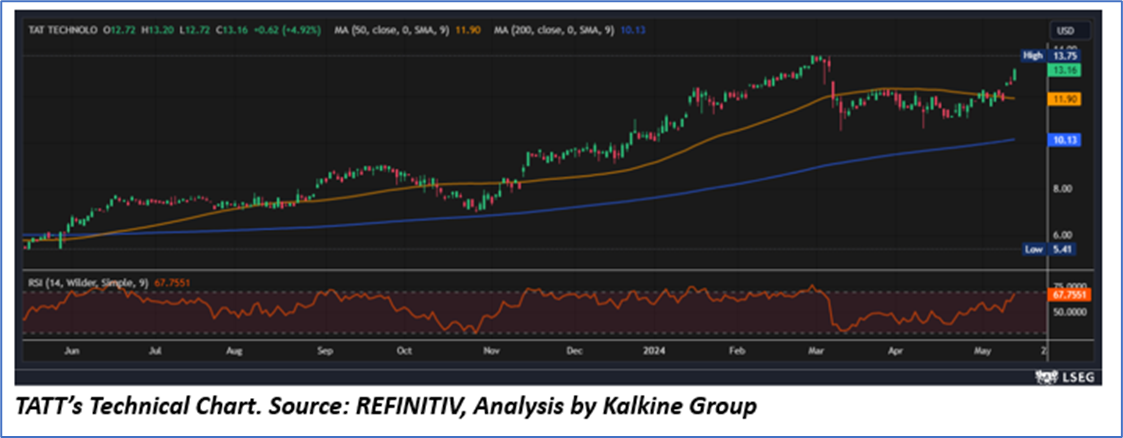Viewport: 1123px width, 438px height.
Task: Click the Mar label on time axis
Action: tap(815, 351)
